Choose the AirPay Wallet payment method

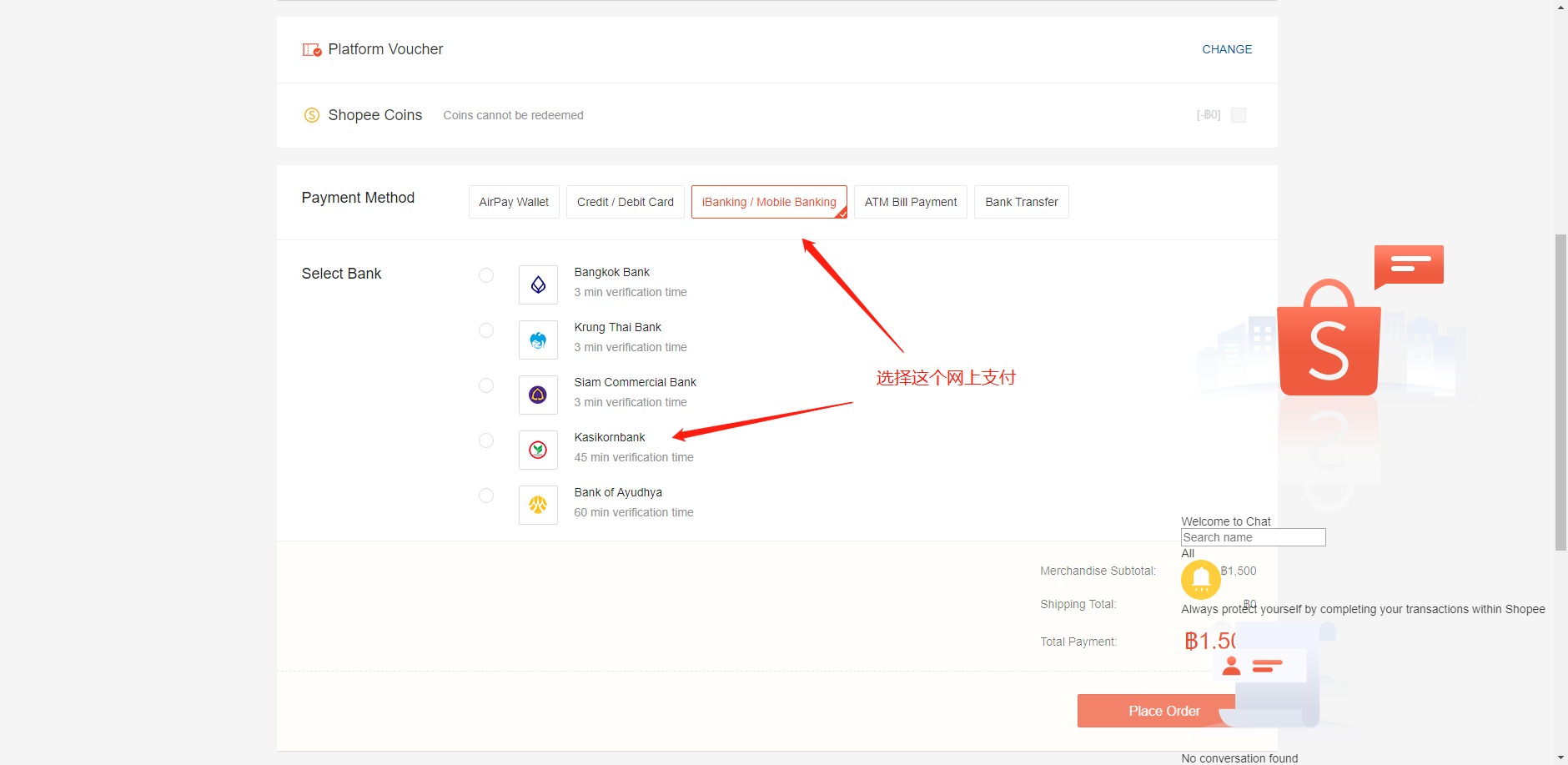pos(514,202)
